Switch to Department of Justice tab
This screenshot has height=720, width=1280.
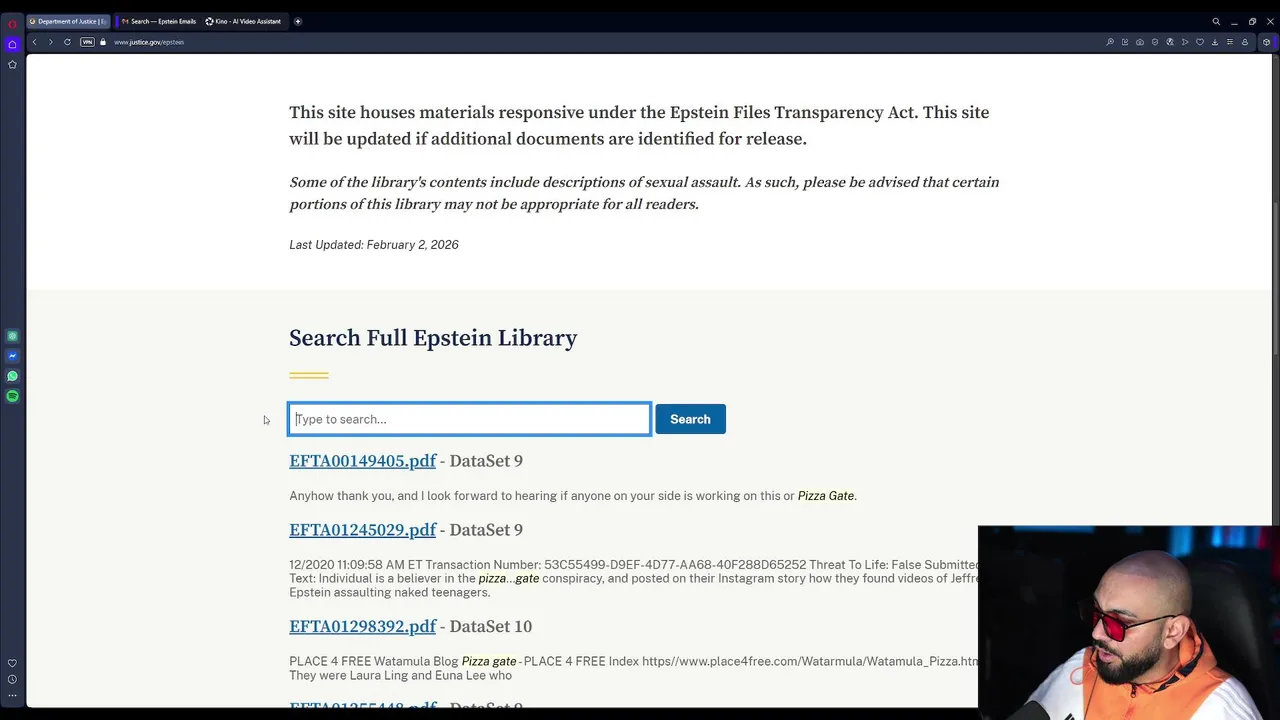click(x=68, y=21)
